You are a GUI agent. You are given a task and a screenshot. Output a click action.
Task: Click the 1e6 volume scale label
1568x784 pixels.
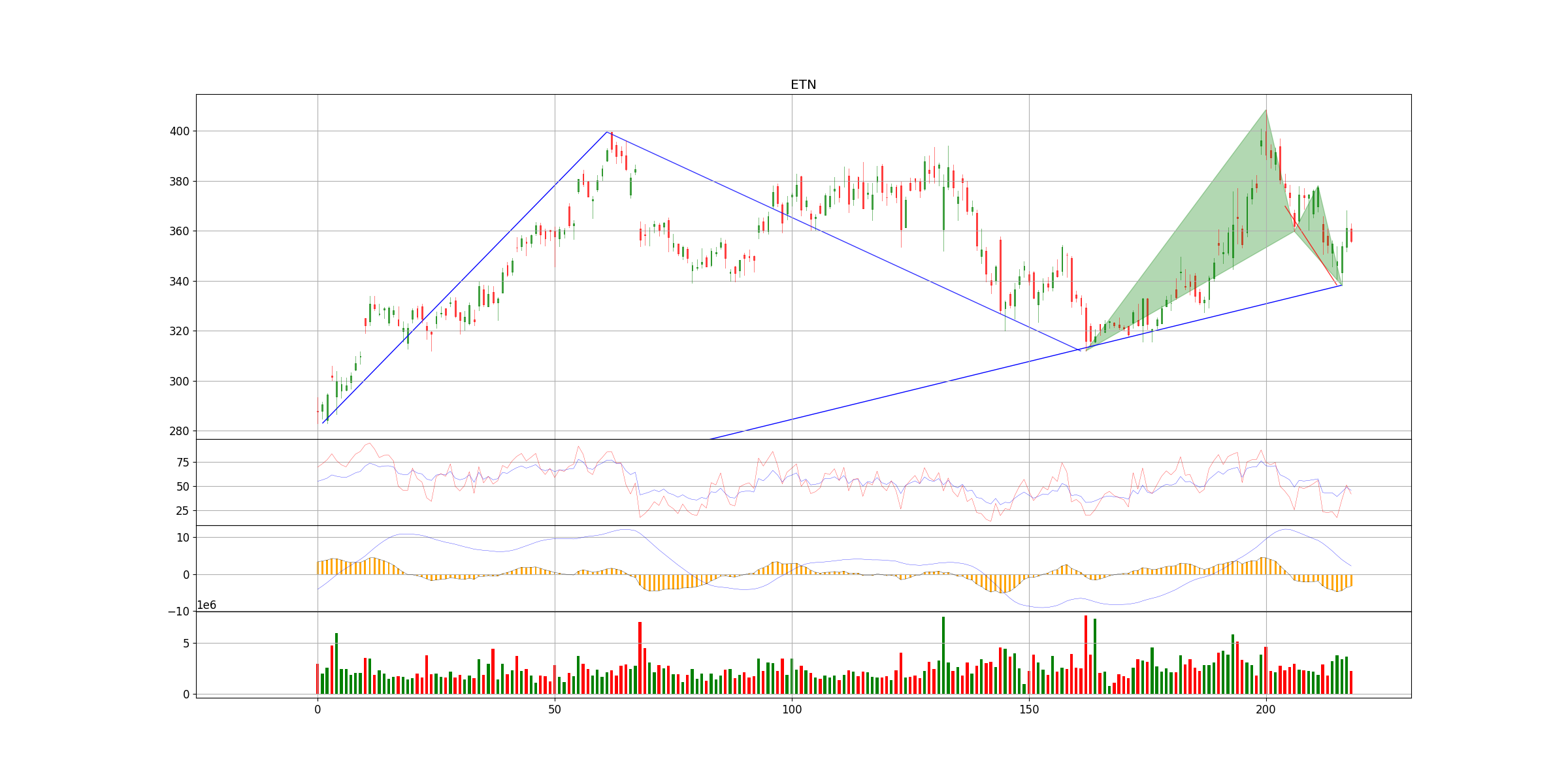pos(206,606)
